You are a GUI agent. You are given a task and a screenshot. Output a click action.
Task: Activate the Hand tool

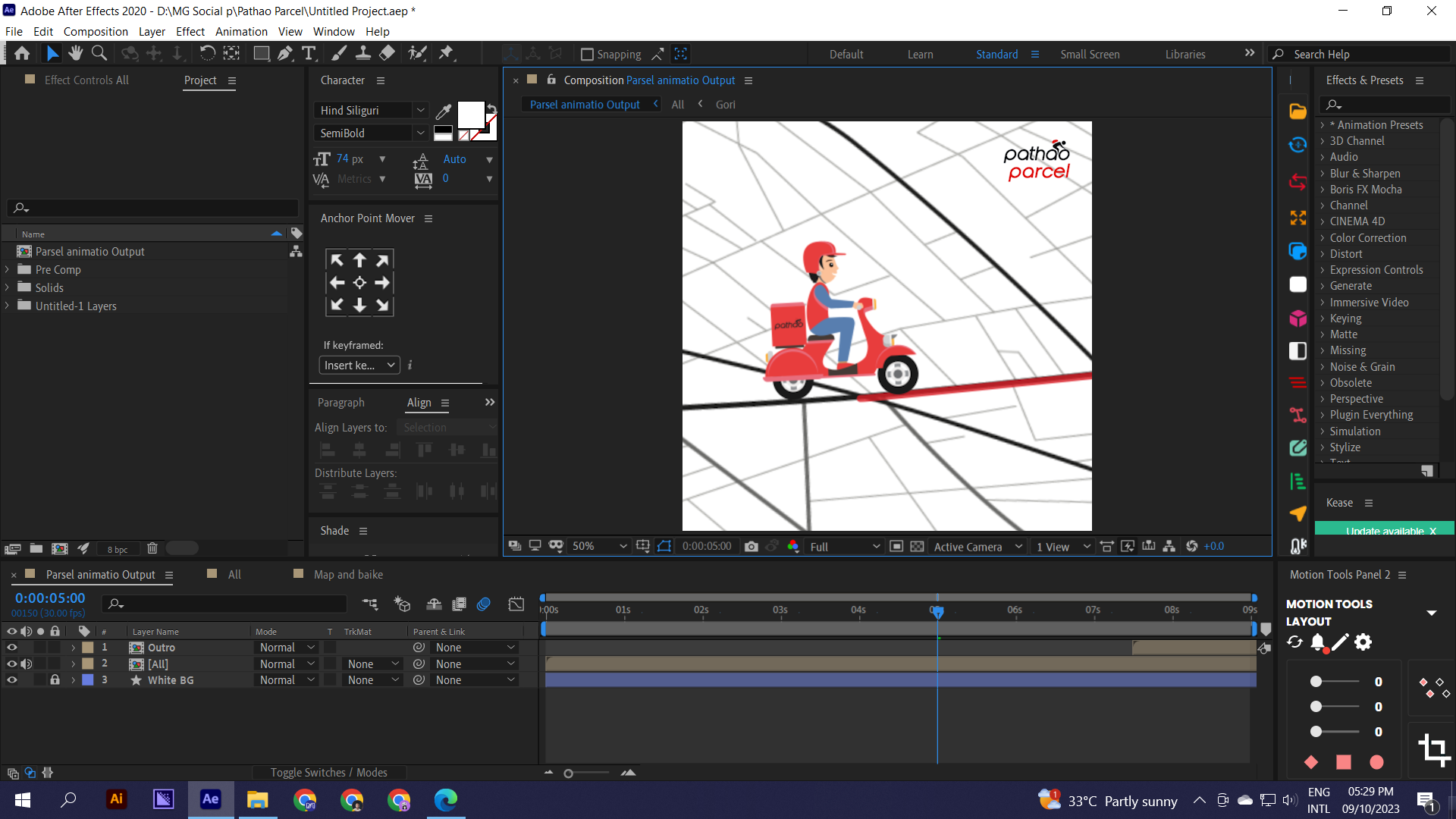pos(75,53)
